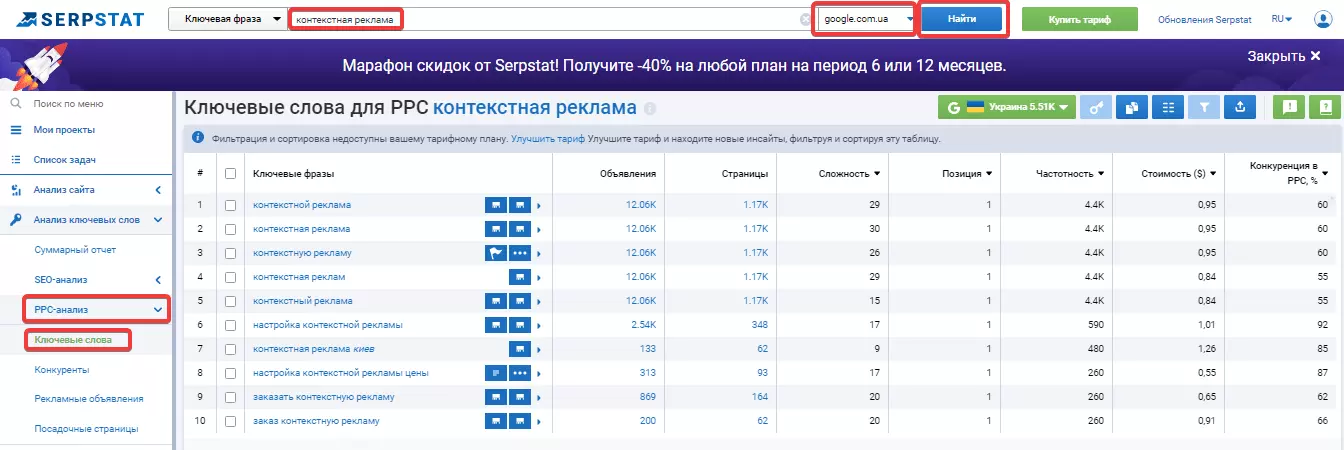Screen dimensions: 1344x450
Task: Collapse the 'PPC-анализ' submenu
Action: 158,310
